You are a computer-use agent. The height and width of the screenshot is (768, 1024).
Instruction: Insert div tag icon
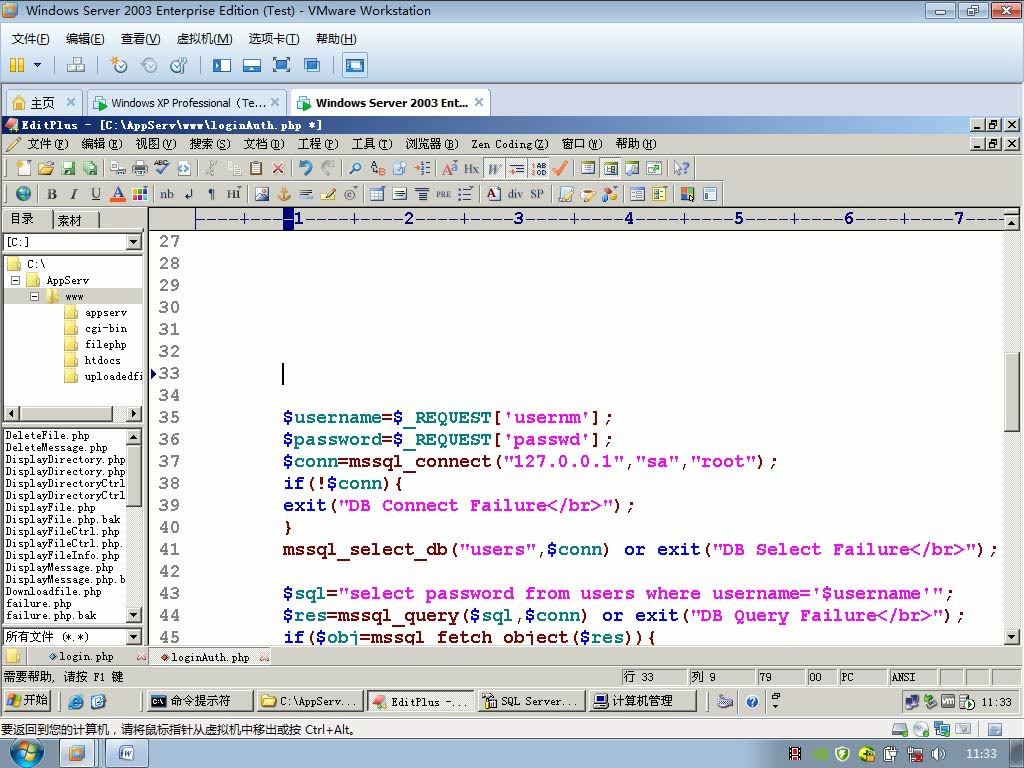[515, 193]
